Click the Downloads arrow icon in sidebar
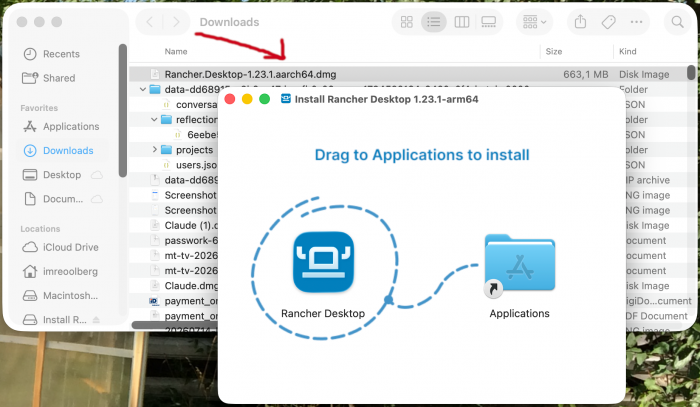 pyautogui.click(x=30, y=151)
